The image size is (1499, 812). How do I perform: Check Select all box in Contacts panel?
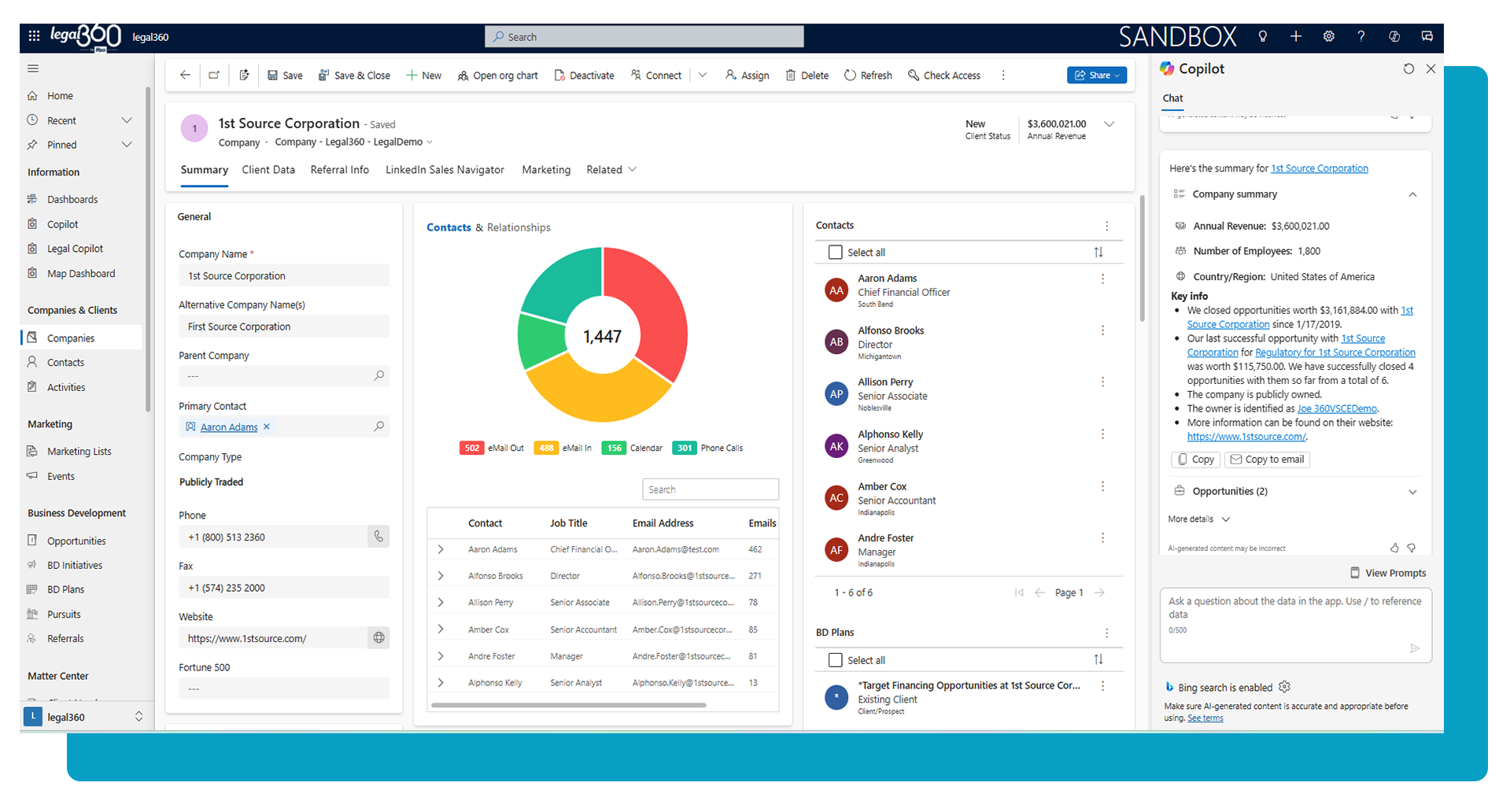pyautogui.click(x=835, y=253)
